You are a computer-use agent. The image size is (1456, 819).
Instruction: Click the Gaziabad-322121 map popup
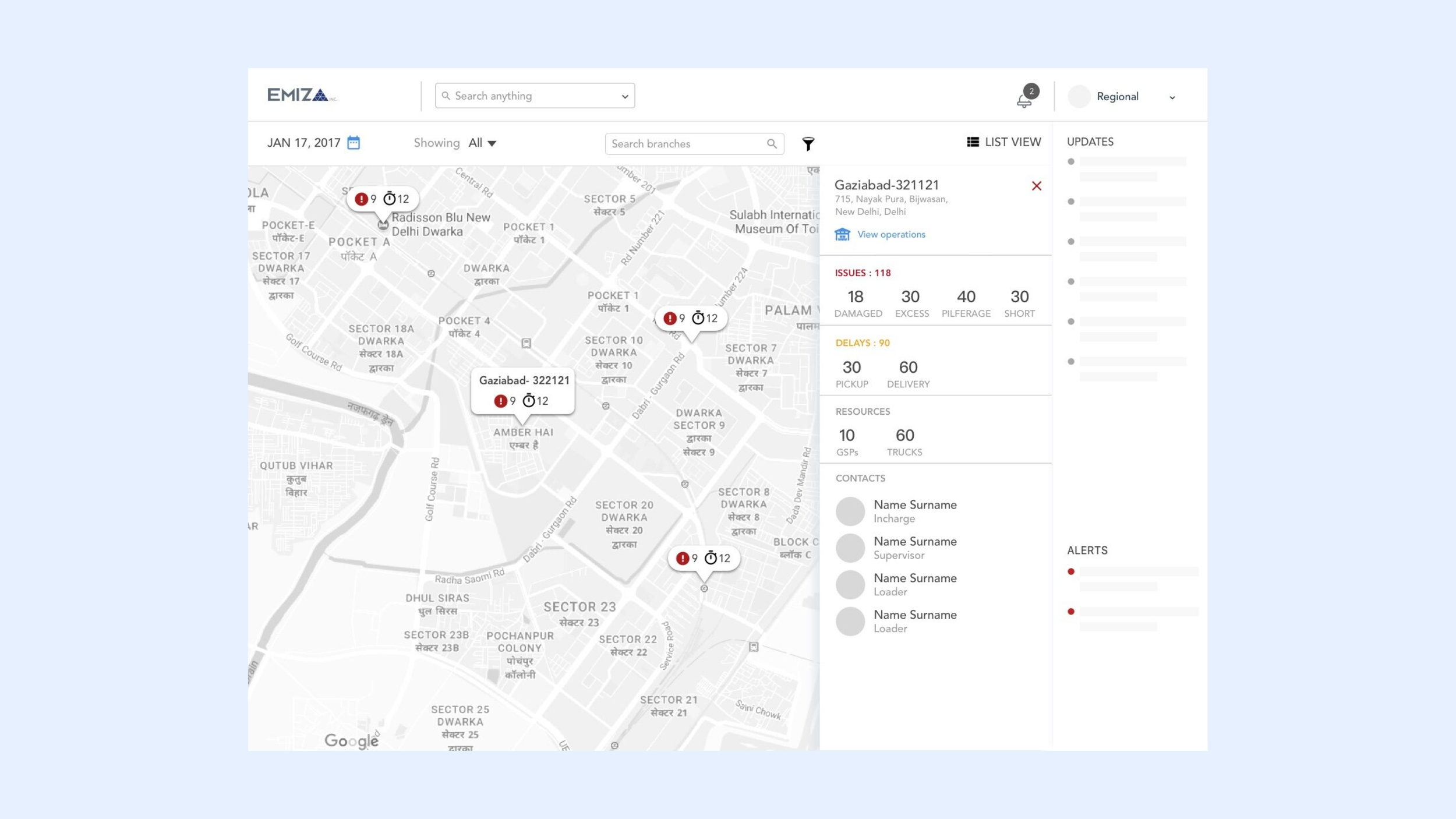tap(522, 391)
